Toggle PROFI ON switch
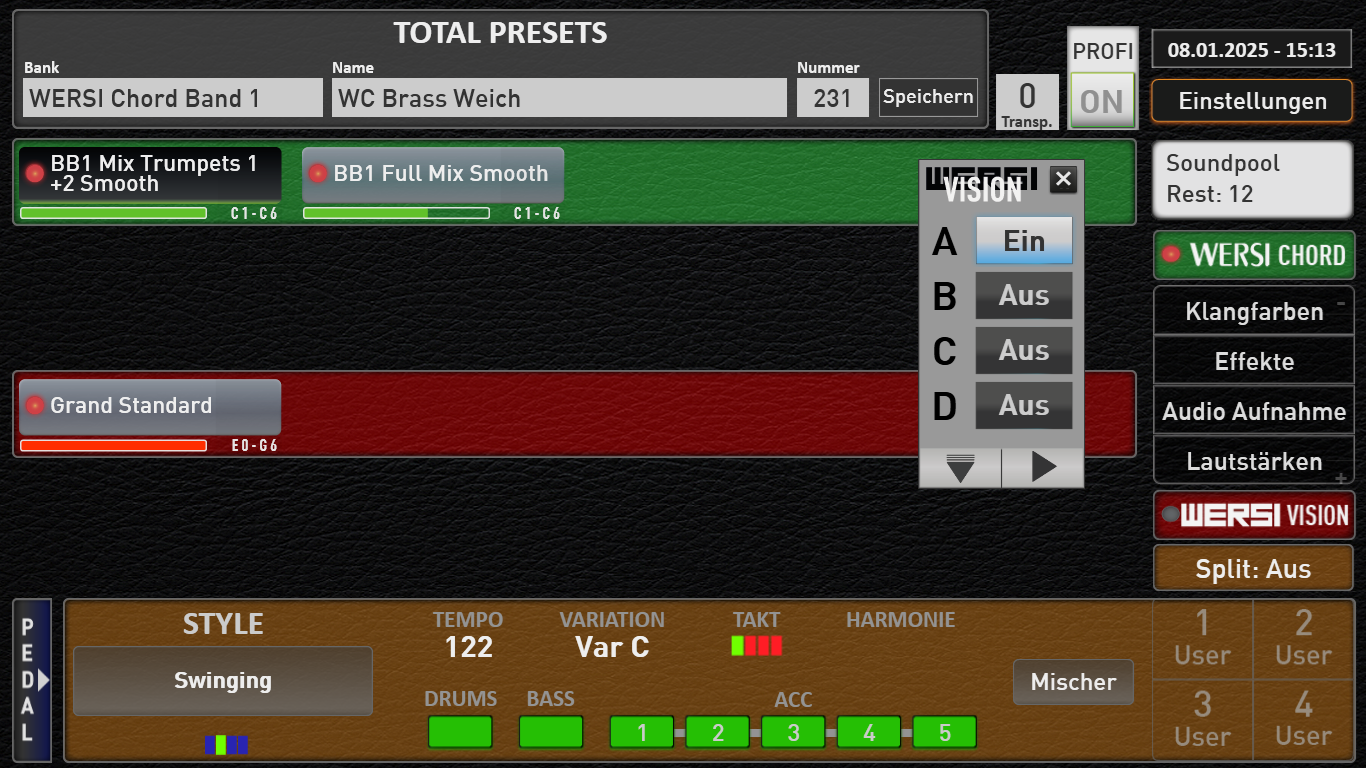The image size is (1366, 768). click(x=1102, y=101)
